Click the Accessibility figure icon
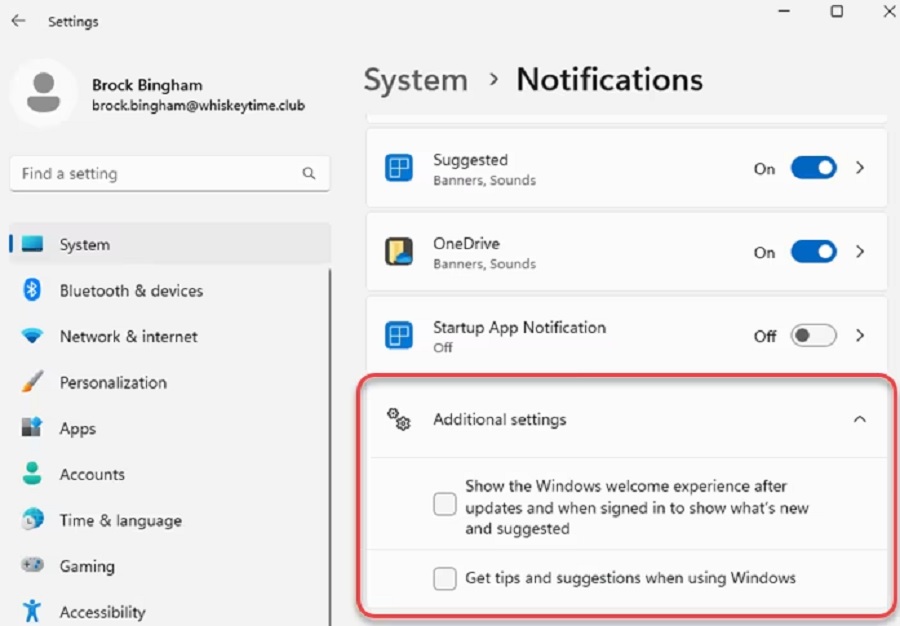 point(32,611)
